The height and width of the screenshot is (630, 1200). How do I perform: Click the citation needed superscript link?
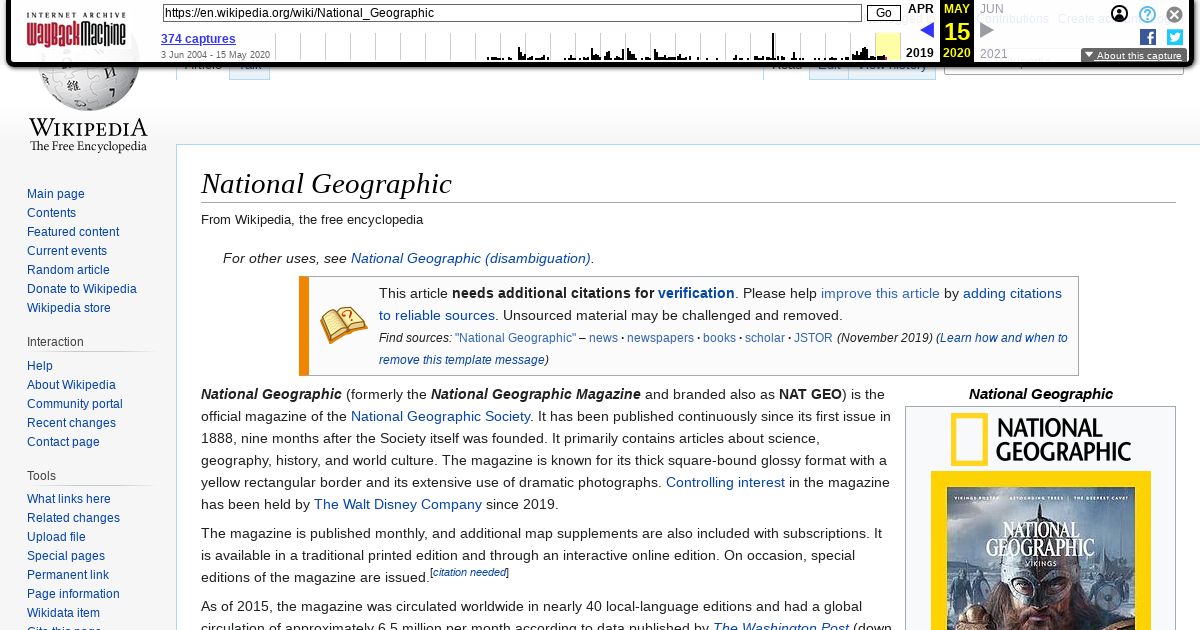click(469, 572)
